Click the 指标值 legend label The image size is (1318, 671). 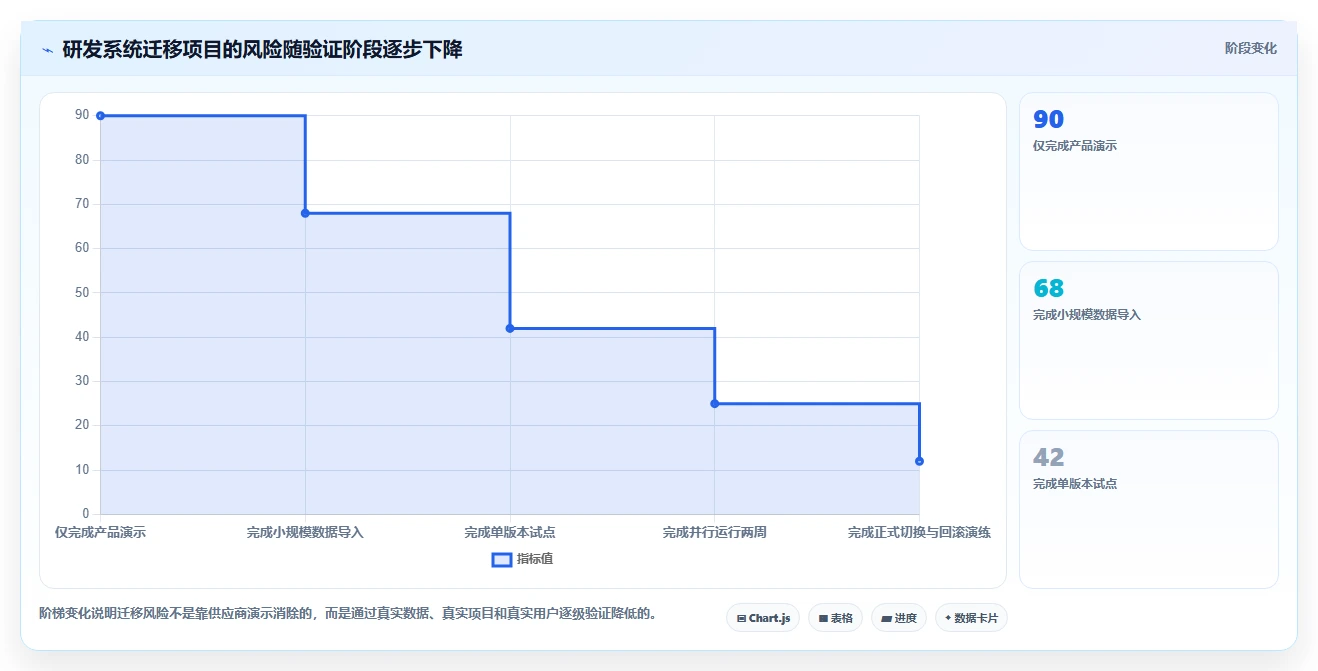535,559
